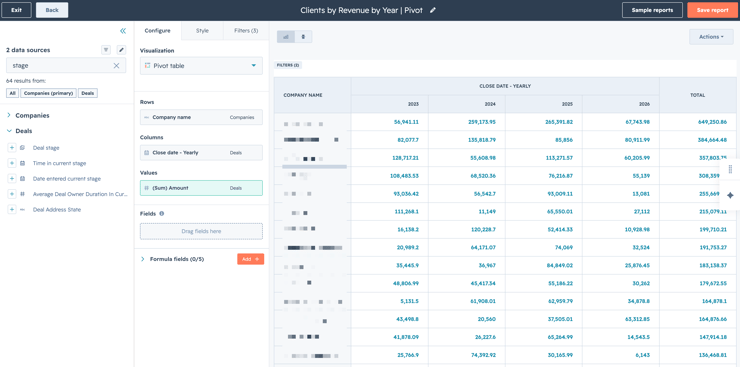The height and width of the screenshot is (367, 740).
Task: Open the data source filter icon
Action: (106, 50)
